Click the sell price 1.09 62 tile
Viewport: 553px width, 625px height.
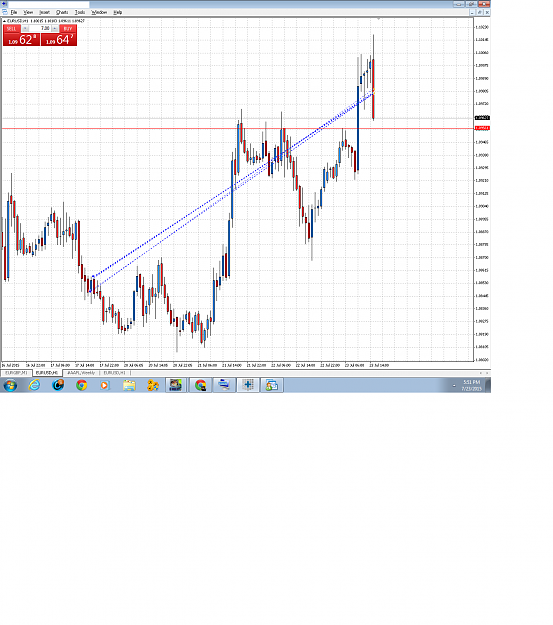click(22, 39)
